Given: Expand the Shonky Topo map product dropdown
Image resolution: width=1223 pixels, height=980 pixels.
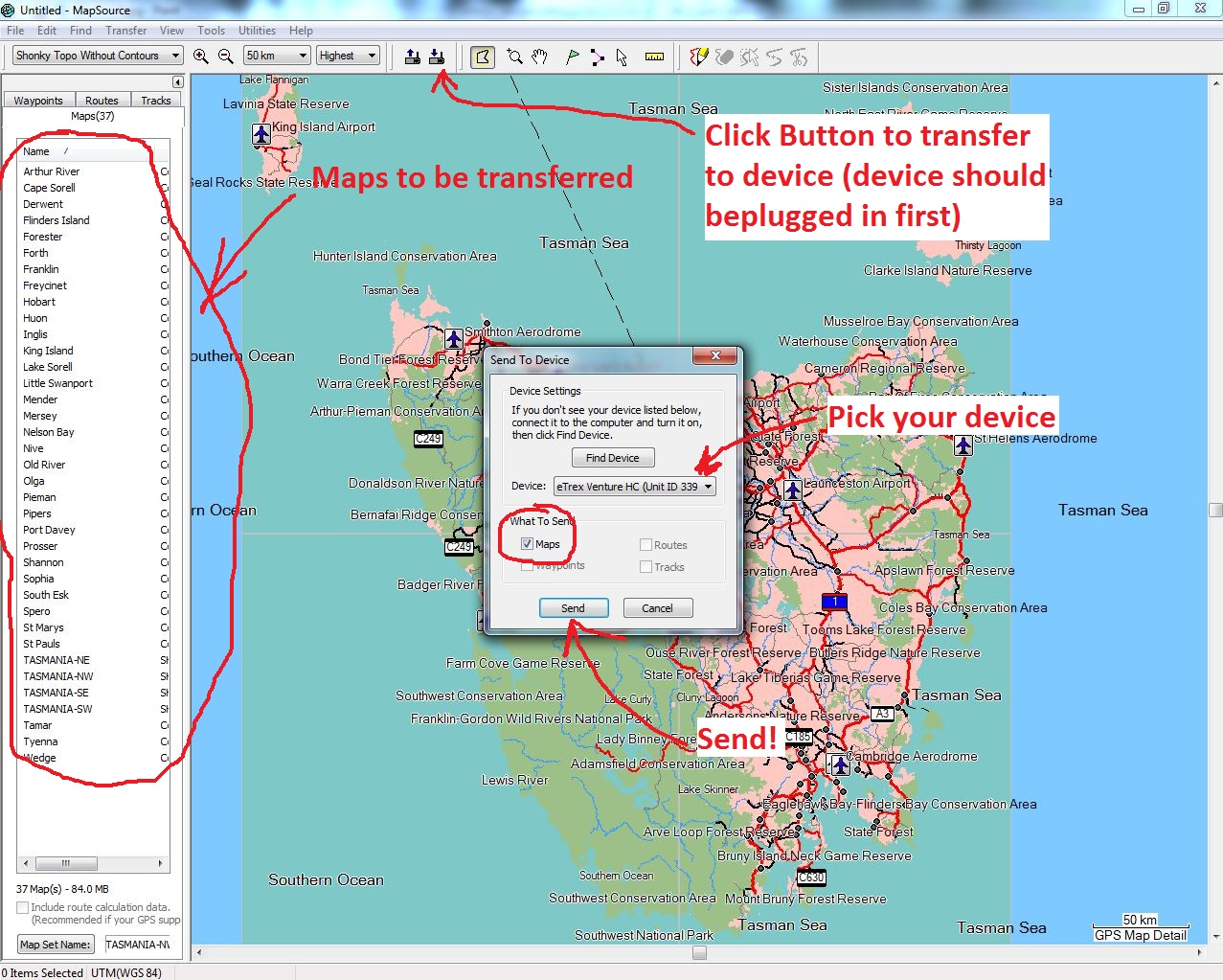Looking at the screenshot, I should coord(97,56).
